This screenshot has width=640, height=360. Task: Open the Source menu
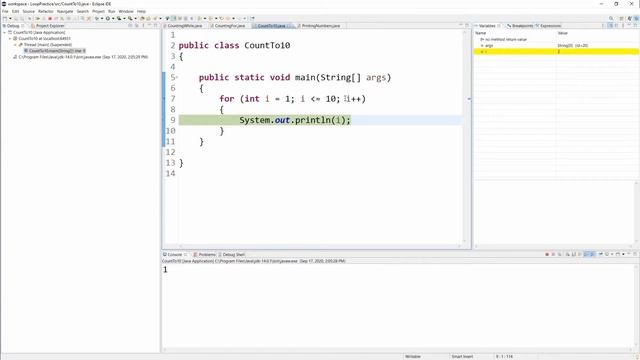click(x=29, y=11)
